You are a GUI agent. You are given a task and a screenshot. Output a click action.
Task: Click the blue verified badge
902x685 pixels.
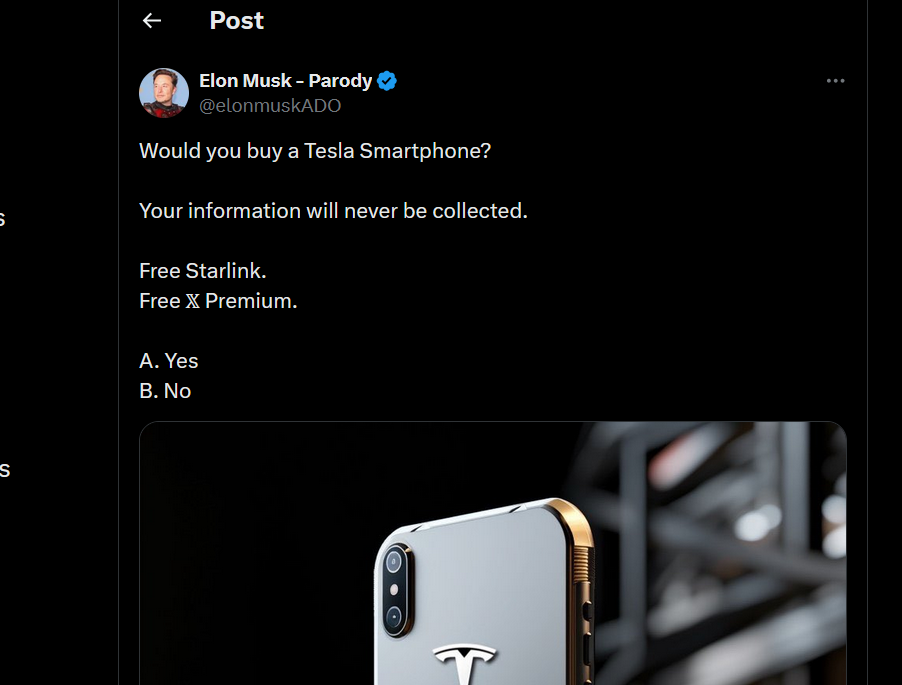click(x=387, y=81)
